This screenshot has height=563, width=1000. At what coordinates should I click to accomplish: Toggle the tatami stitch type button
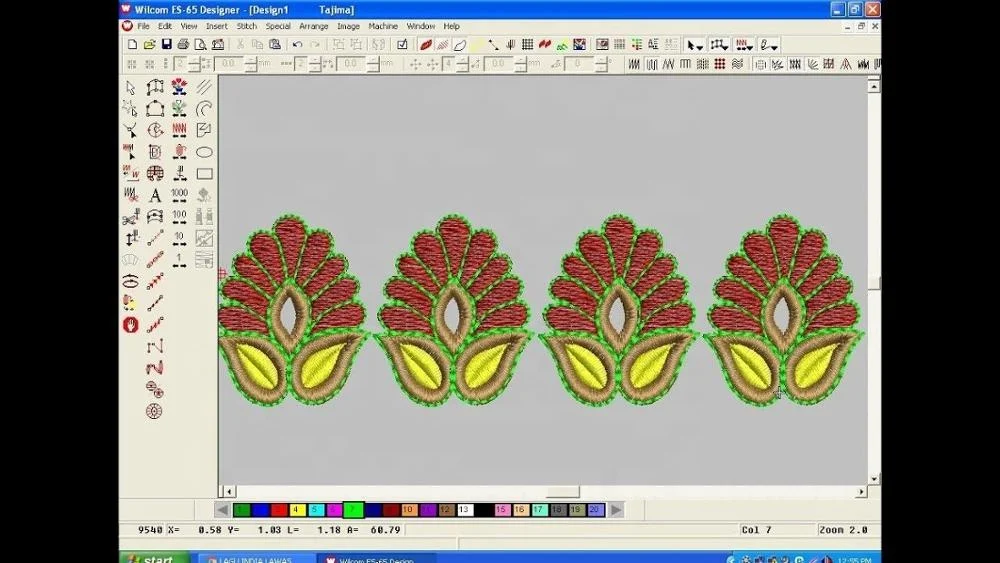coord(651,64)
